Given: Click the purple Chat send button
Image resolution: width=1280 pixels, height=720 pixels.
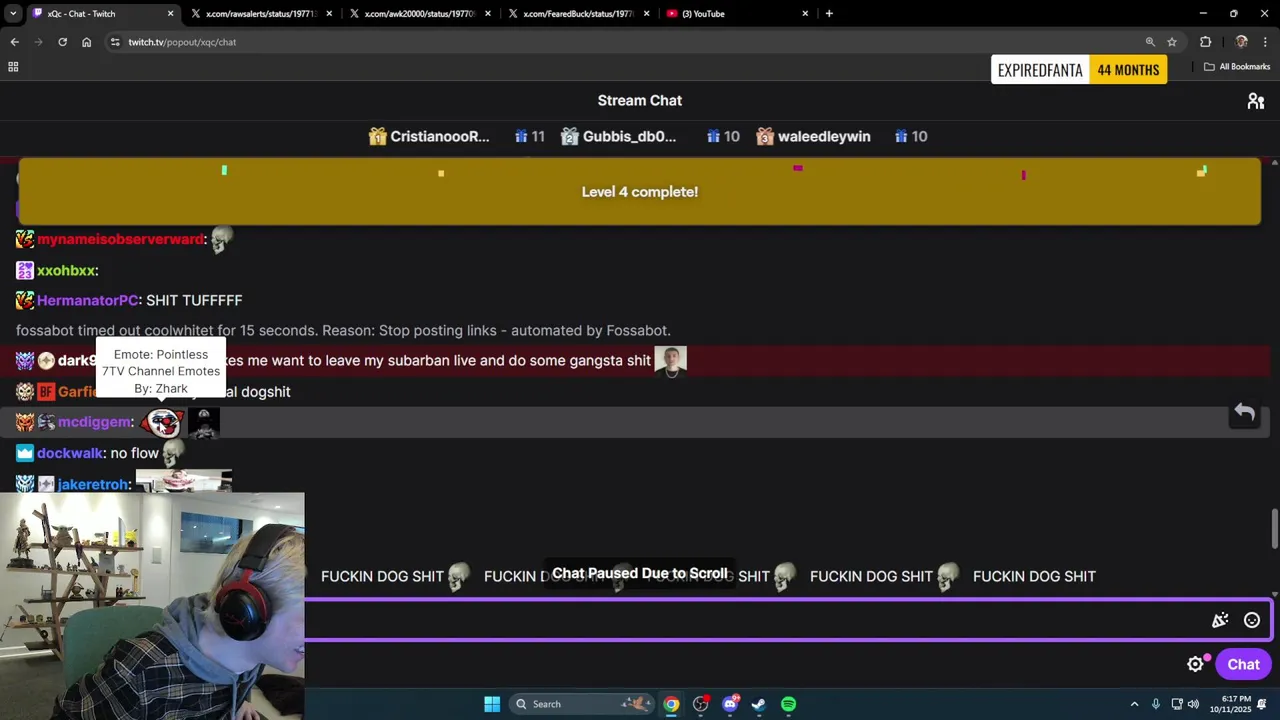Looking at the screenshot, I should click(x=1243, y=664).
